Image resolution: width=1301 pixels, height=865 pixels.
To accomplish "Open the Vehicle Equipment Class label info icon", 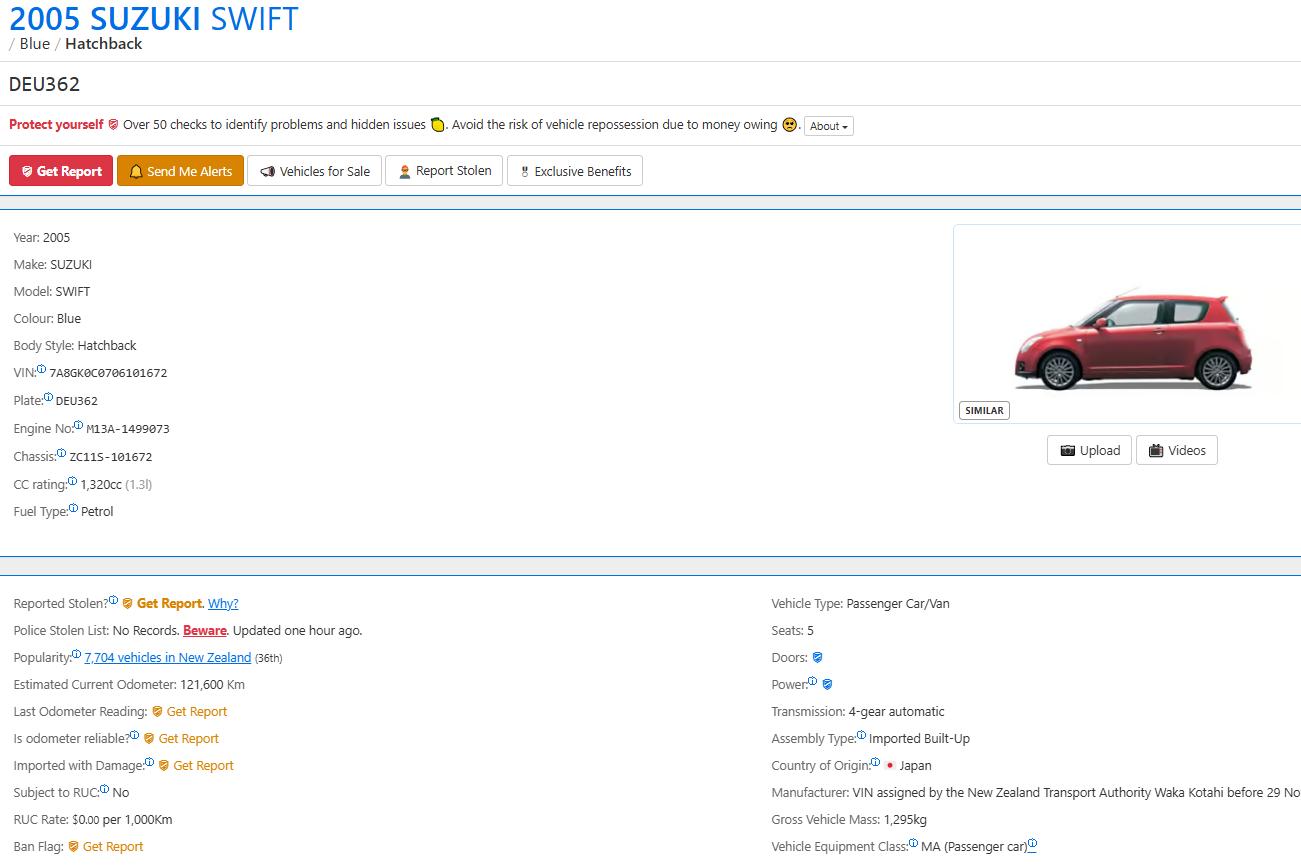I will (914, 843).
